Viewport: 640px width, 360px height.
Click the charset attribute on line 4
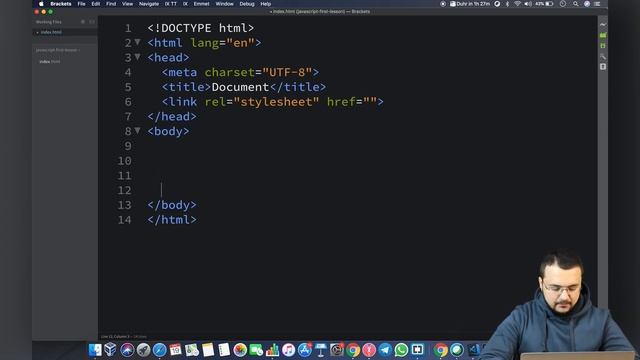coord(229,72)
